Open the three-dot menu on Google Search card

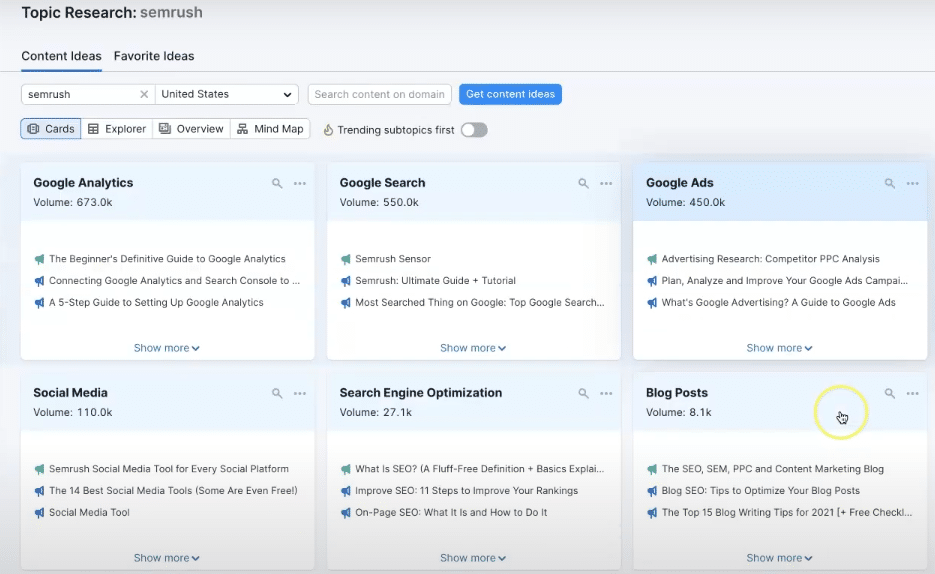pos(606,184)
